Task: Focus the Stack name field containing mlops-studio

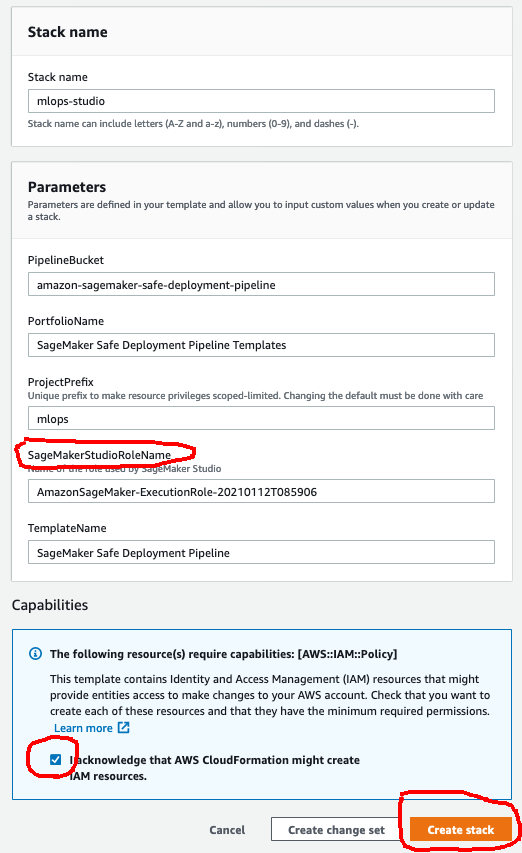Action: (261, 101)
